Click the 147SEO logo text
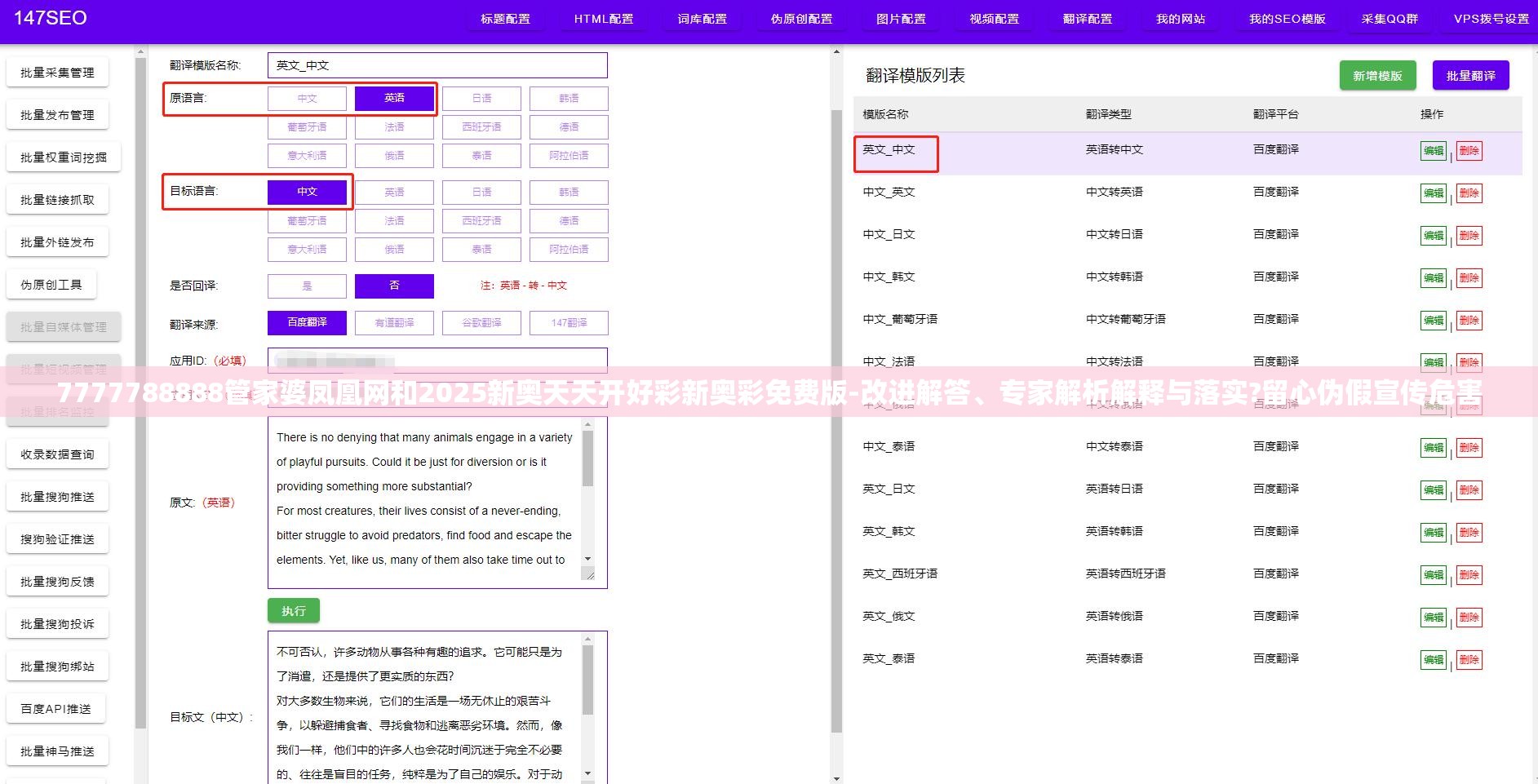This screenshot has height=784, width=1538. tap(51, 18)
